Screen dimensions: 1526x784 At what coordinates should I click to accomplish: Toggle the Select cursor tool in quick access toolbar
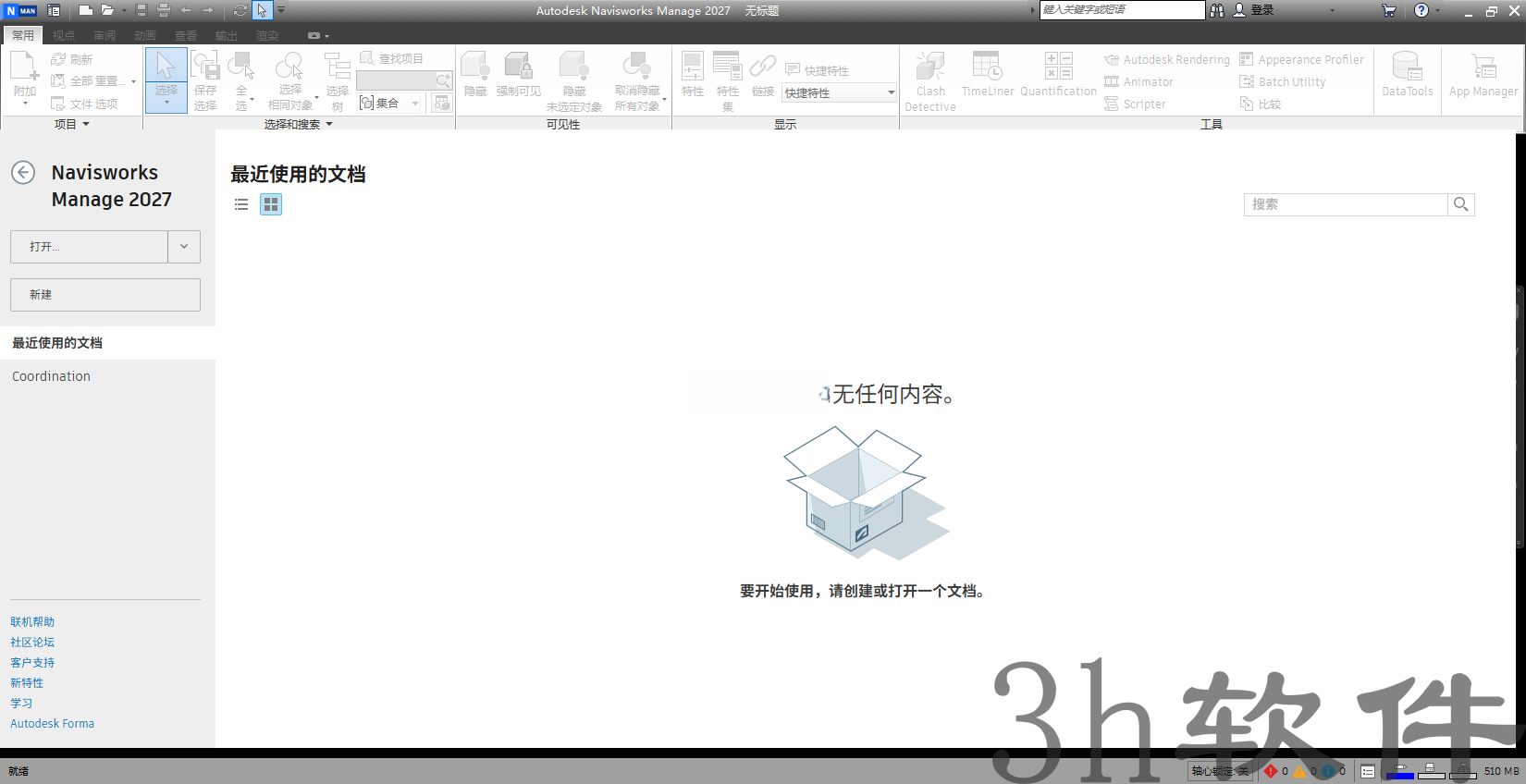point(262,10)
